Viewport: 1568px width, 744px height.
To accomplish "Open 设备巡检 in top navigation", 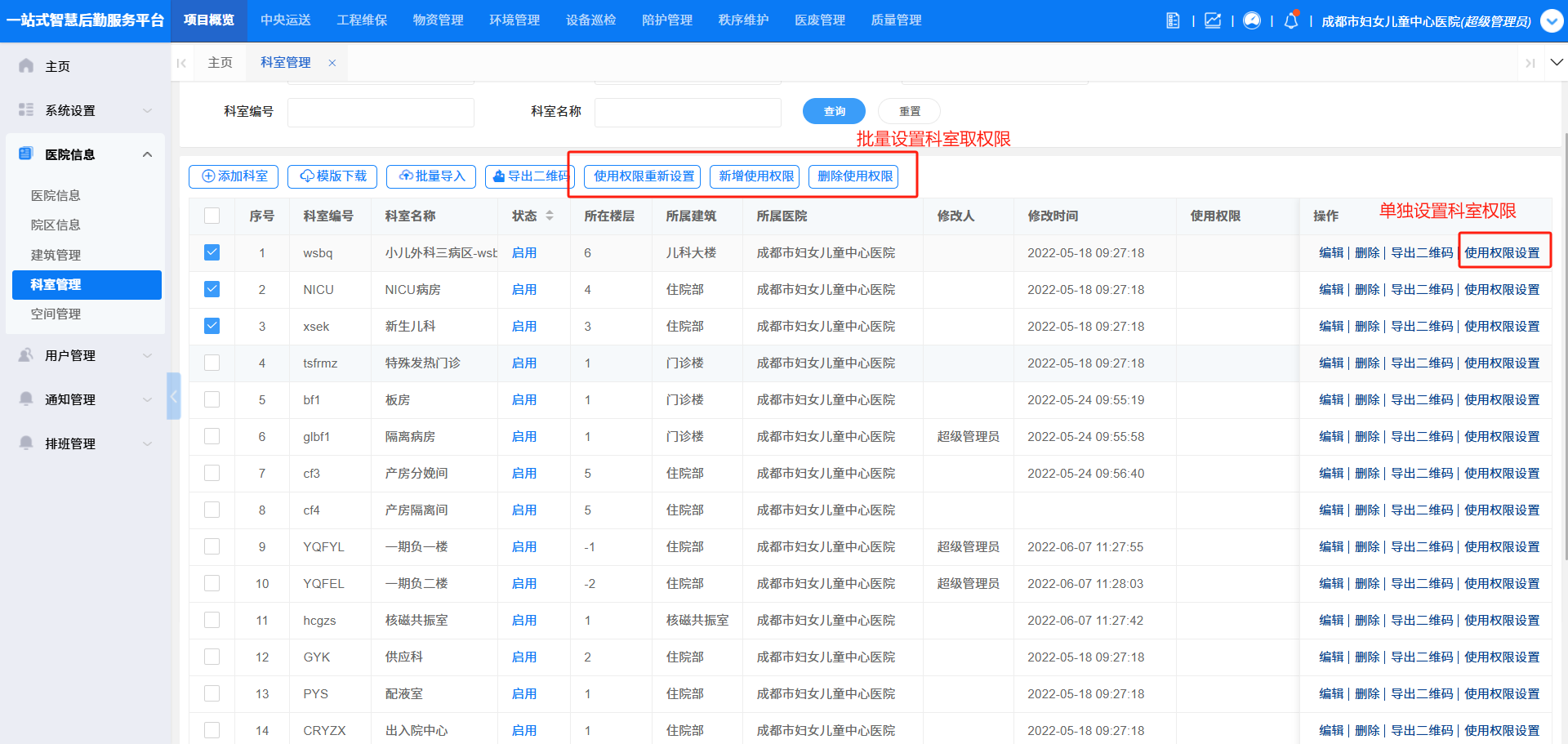I will 590,20.
